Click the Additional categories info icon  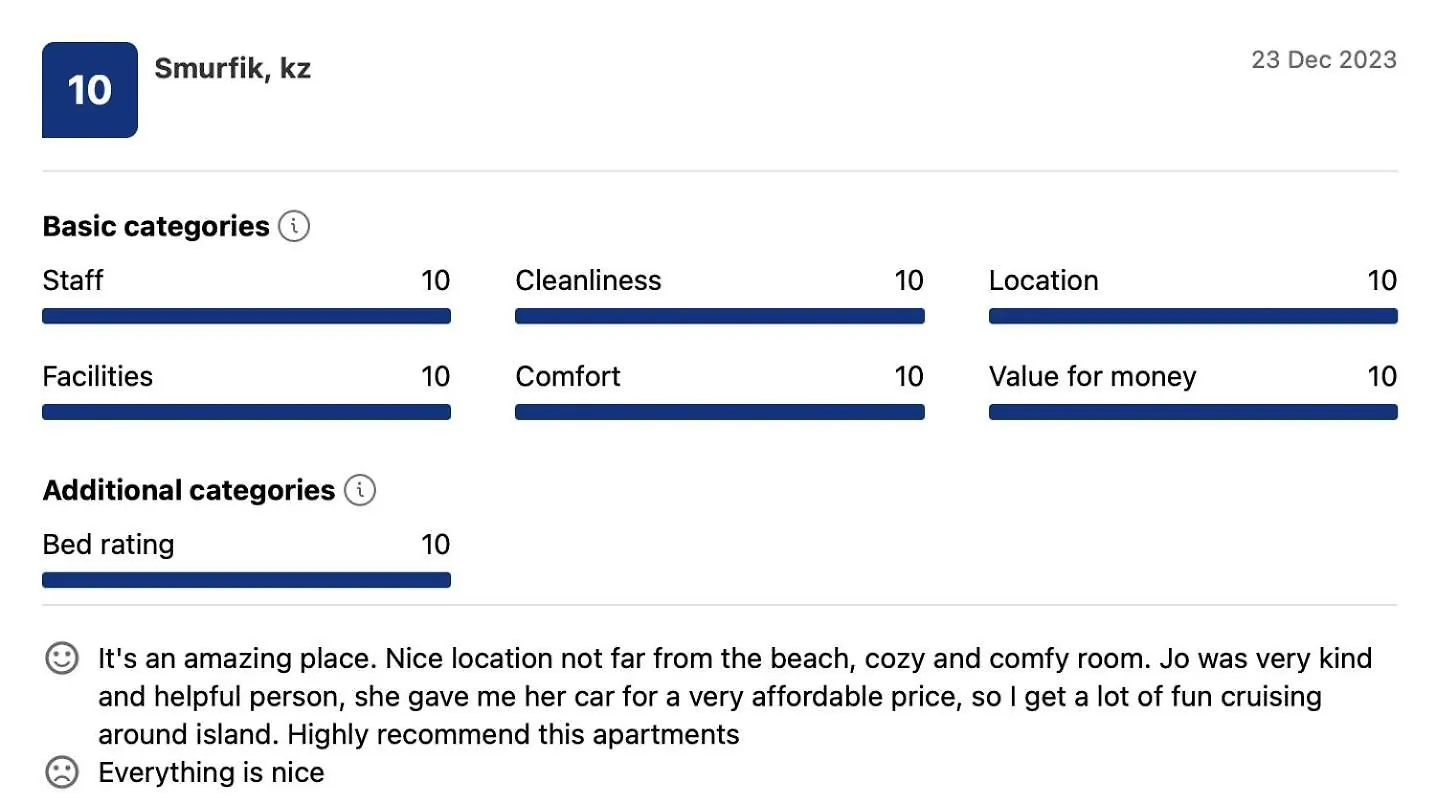[360, 490]
